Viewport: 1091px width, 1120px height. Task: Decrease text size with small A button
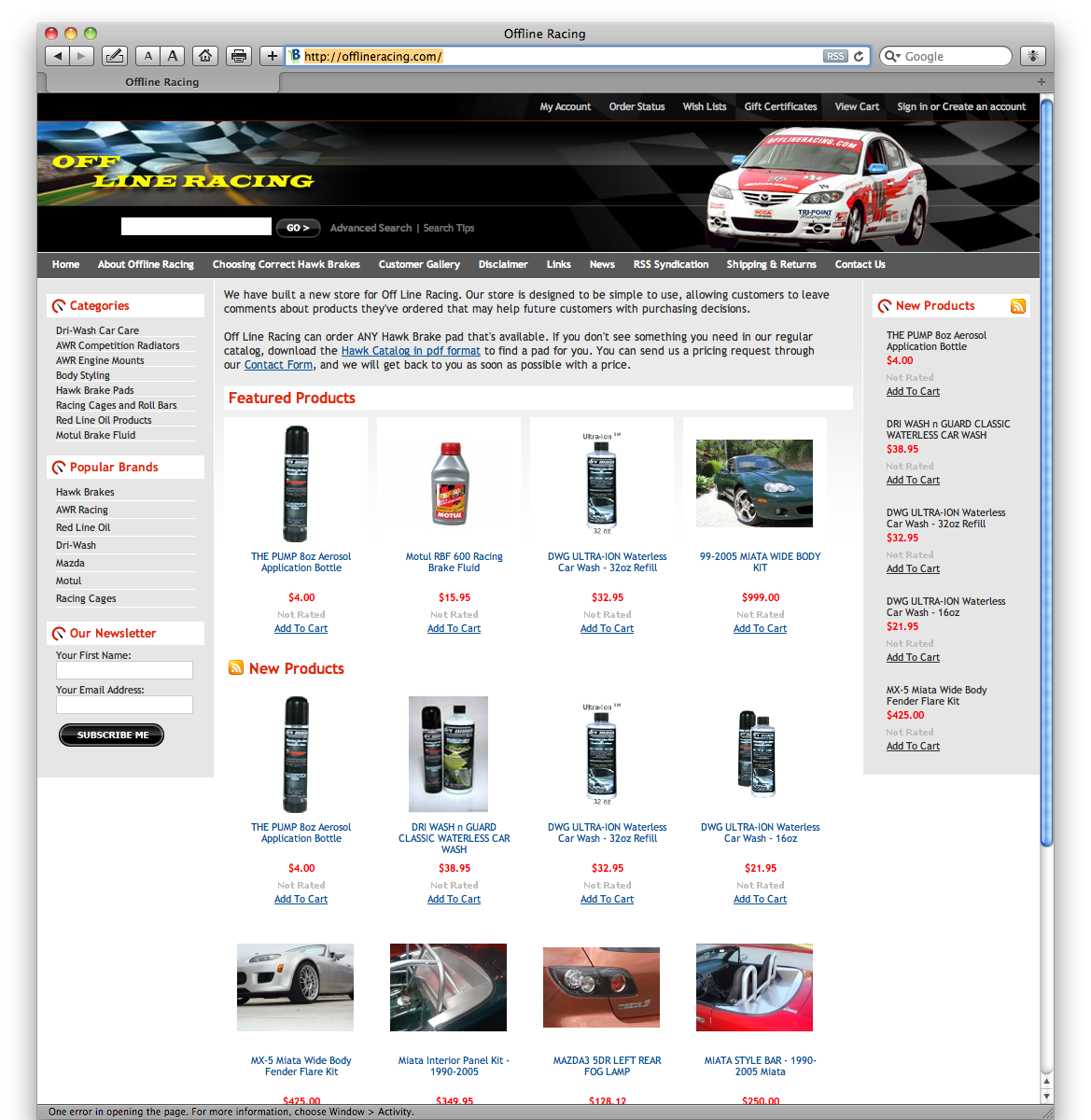147,56
